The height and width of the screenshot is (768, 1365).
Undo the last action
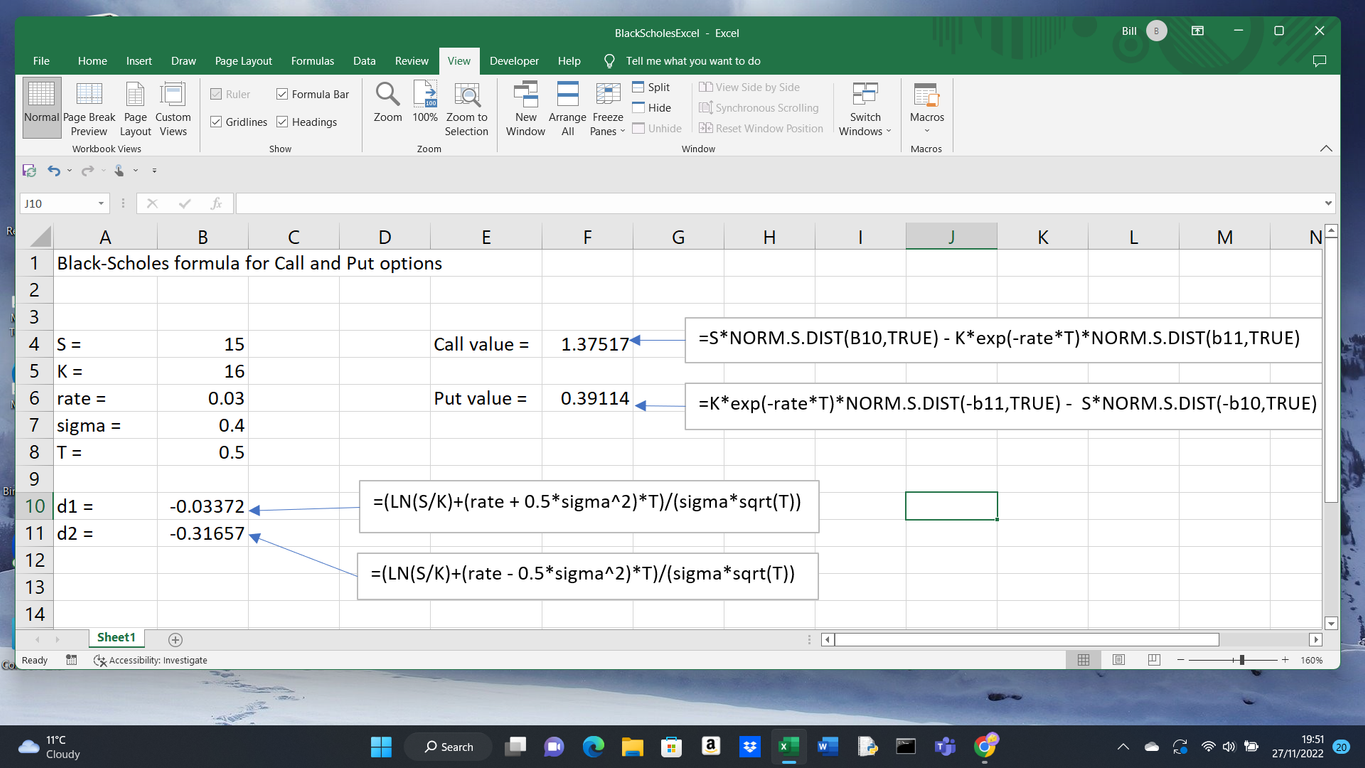pyautogui.click(x=53, y=171)
